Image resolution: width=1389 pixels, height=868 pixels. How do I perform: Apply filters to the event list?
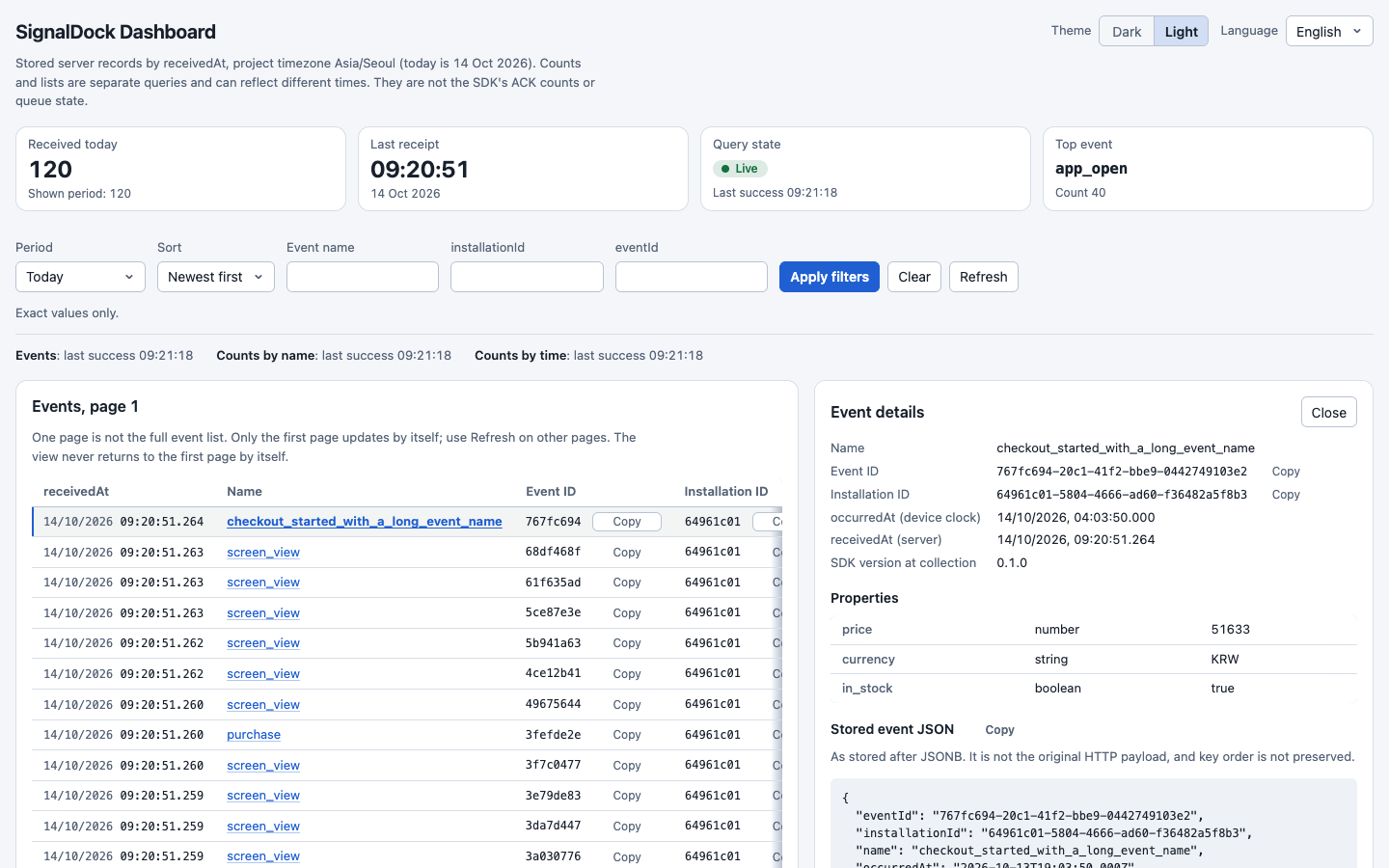[830, 277]
